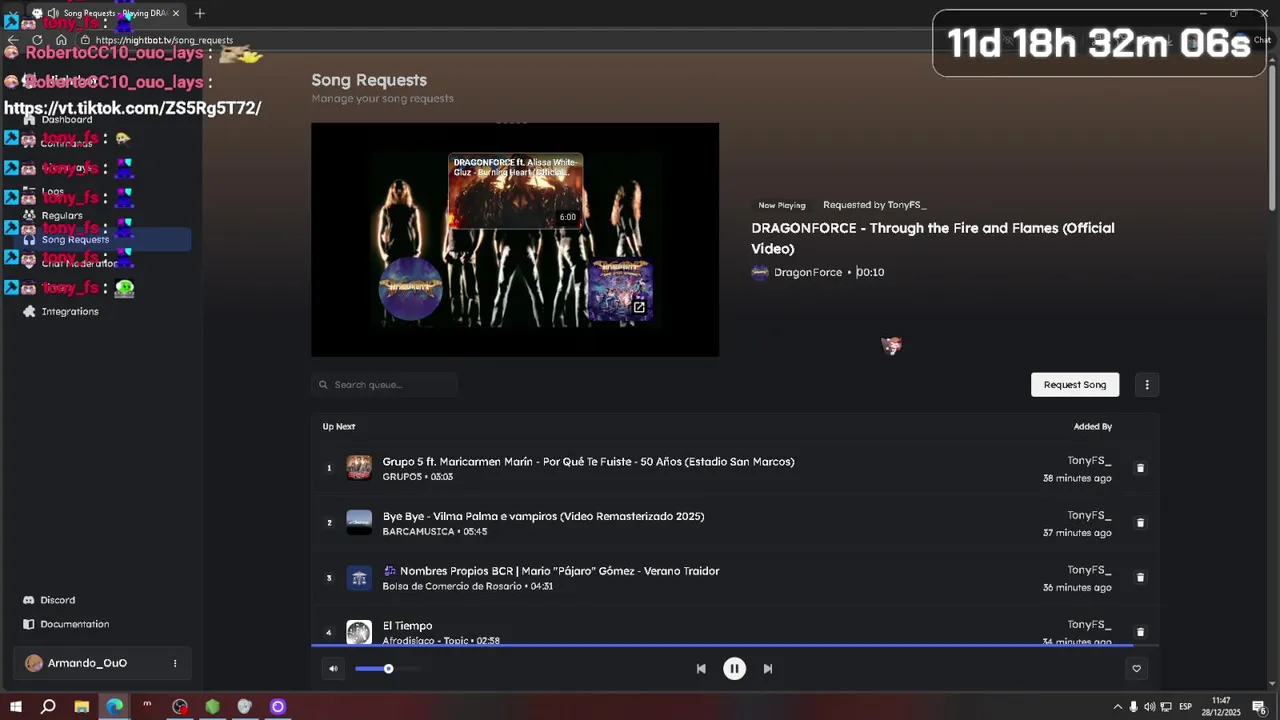Skip to the next song
This screenshot has width=1280, height=720.
768,669
